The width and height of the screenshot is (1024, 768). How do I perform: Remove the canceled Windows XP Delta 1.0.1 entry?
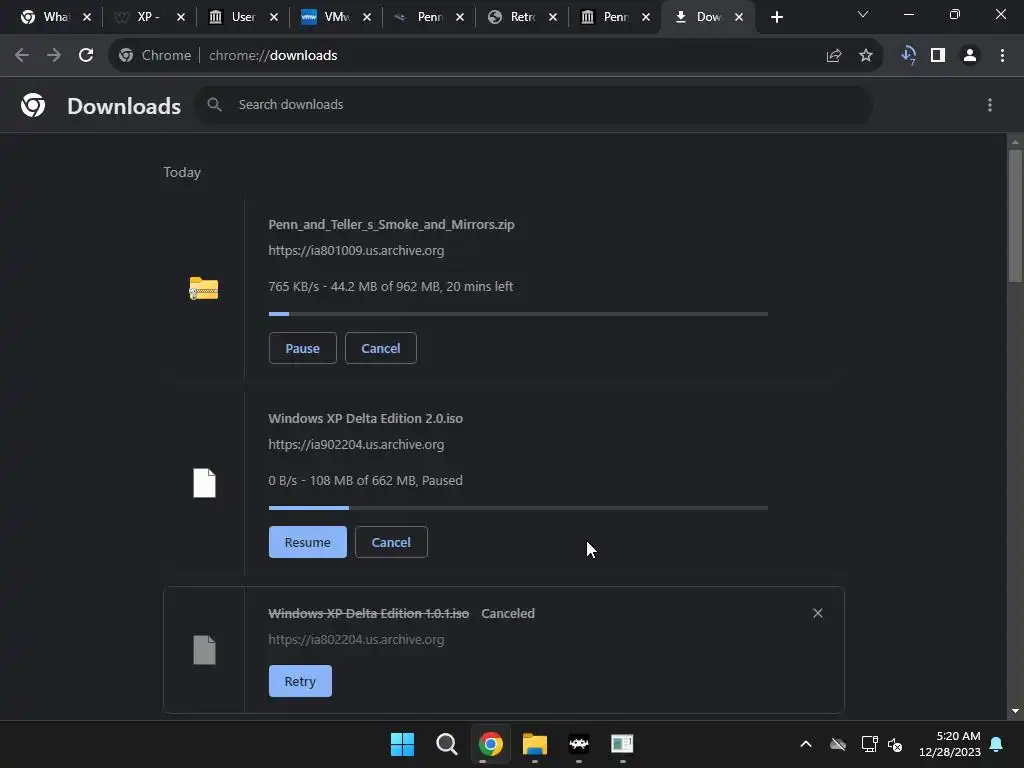click(818, 613)
